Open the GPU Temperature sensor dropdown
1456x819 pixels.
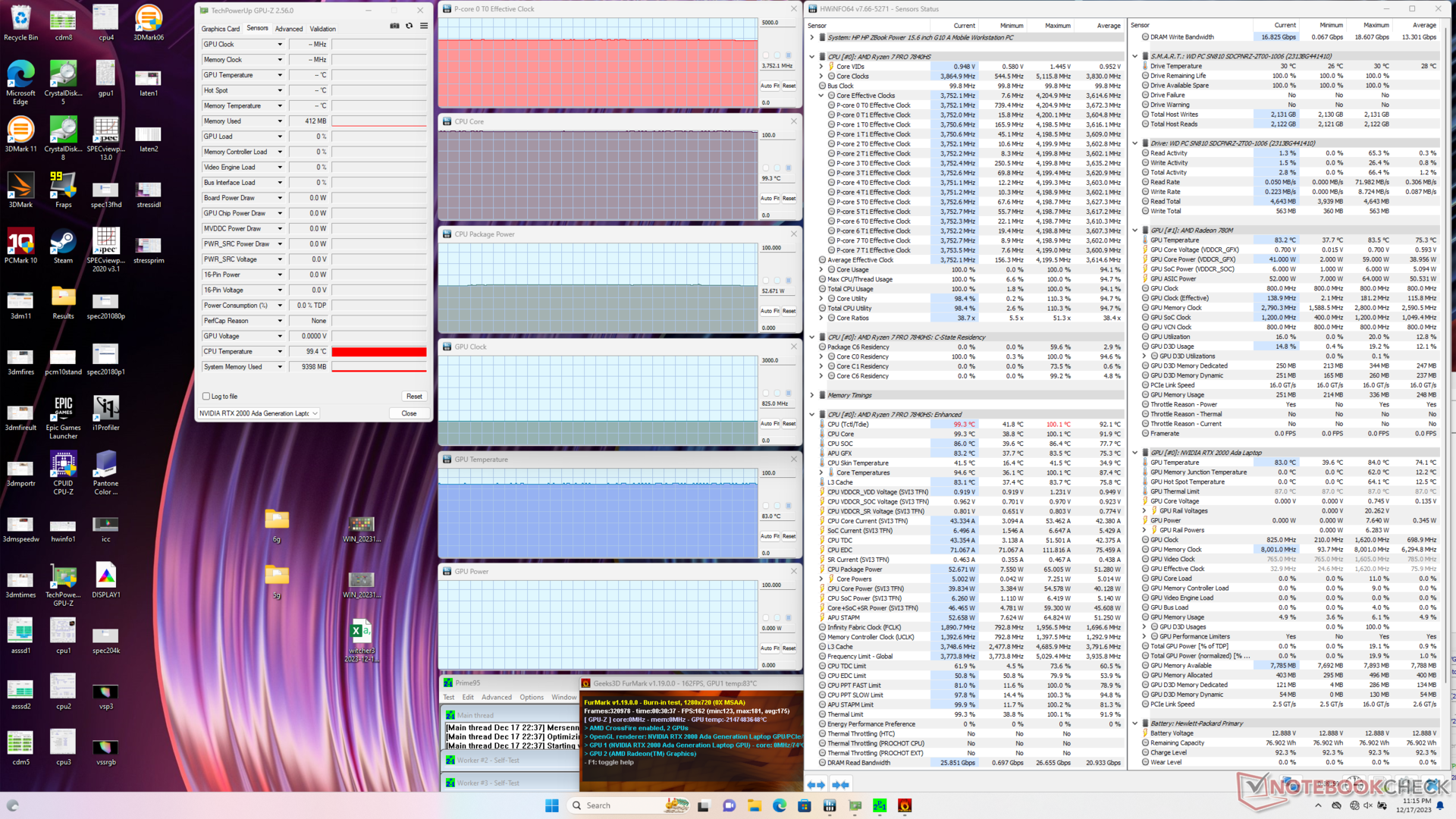pos(280,75)
